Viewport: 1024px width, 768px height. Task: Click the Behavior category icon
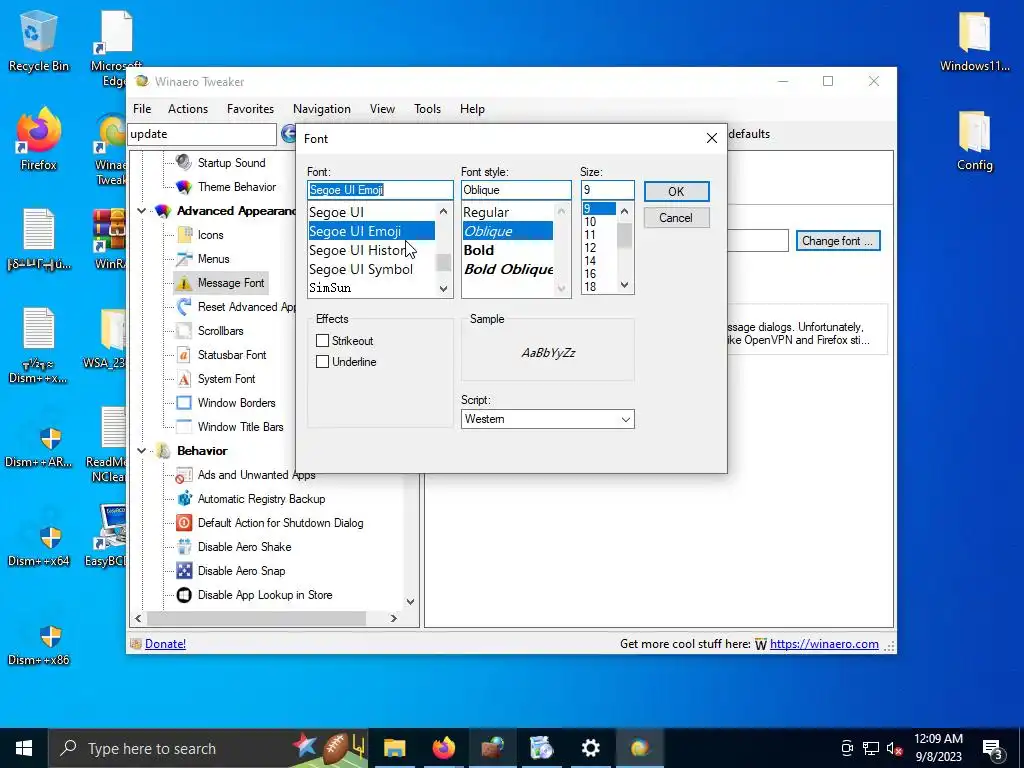coord(163,451)
